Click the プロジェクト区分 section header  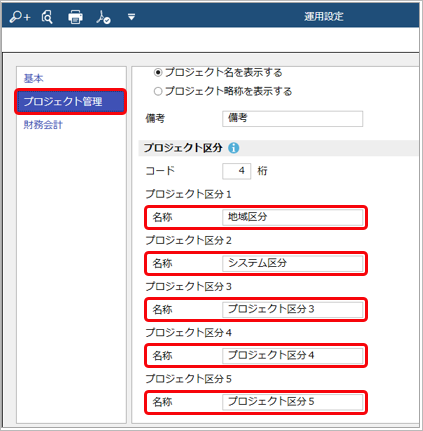point(183,148)
